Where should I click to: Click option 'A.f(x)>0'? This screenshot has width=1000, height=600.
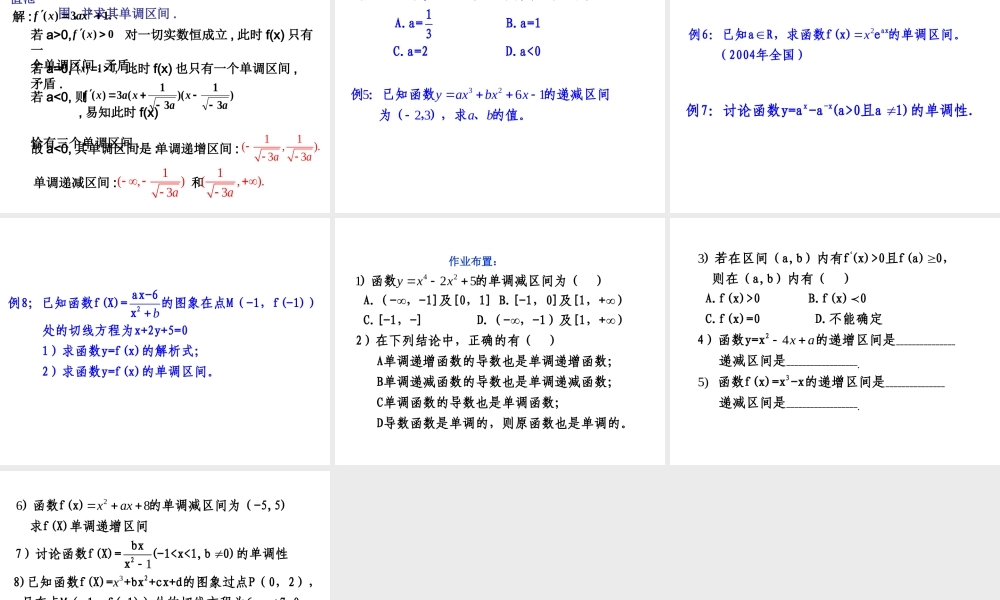click(733, 298)
